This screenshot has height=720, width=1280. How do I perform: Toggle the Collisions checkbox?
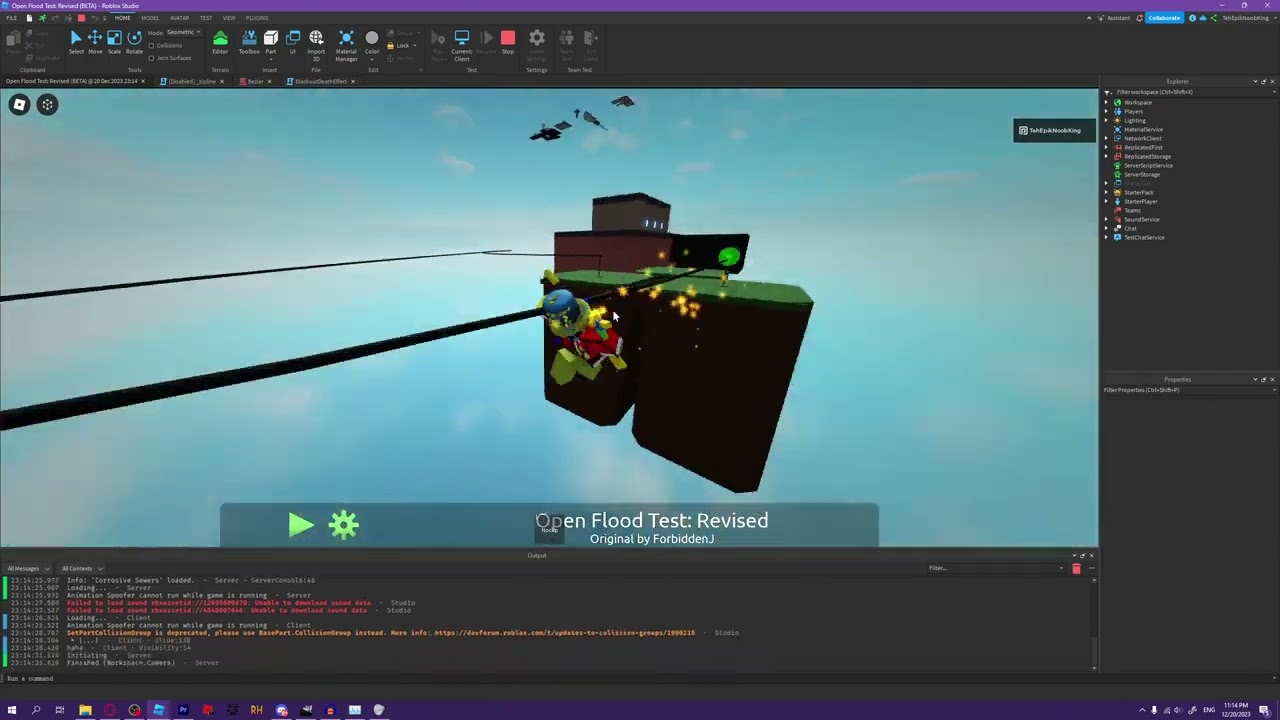(x=151, y=45)
